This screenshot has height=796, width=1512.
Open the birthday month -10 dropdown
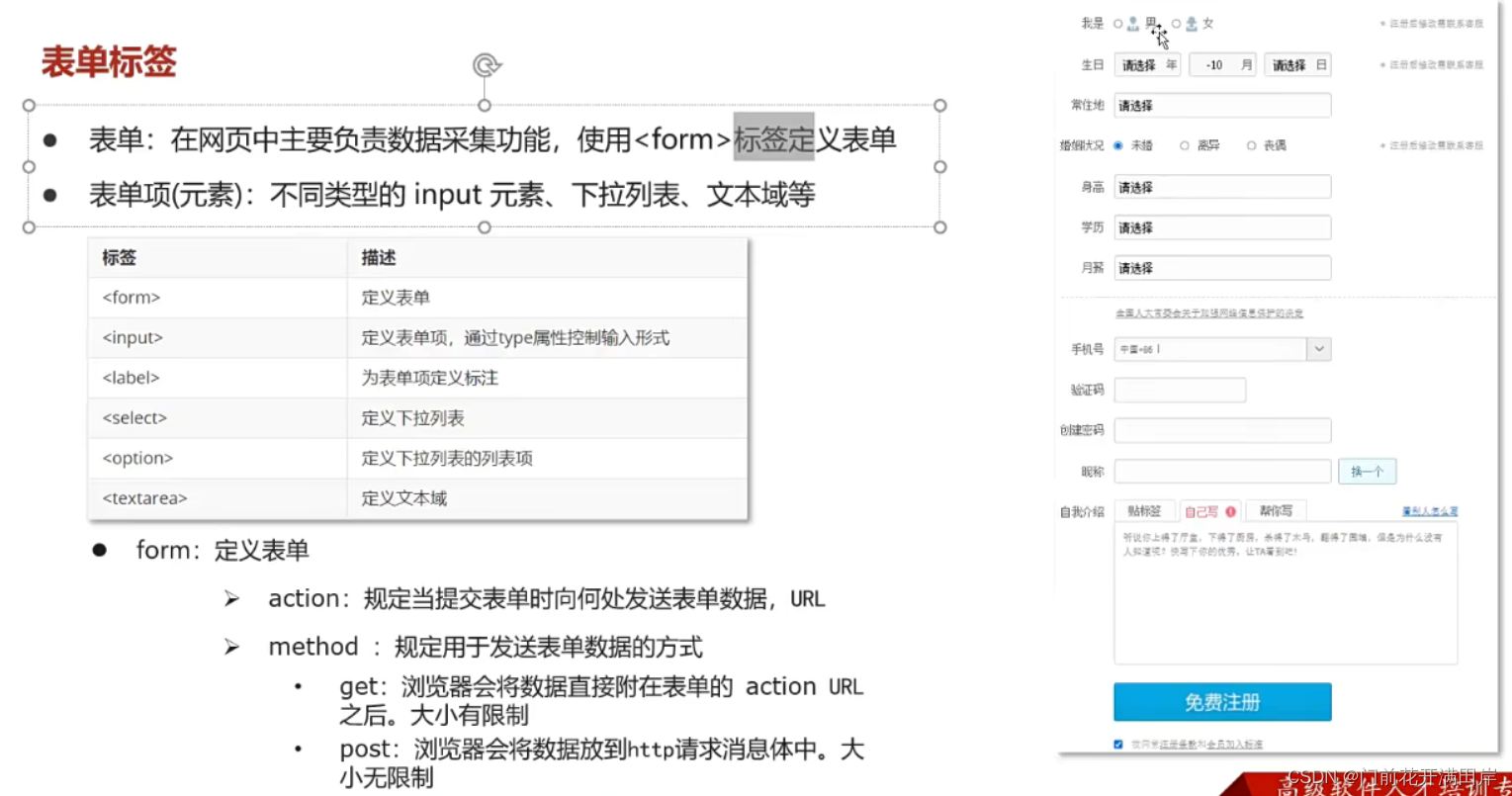point(1222,65)
